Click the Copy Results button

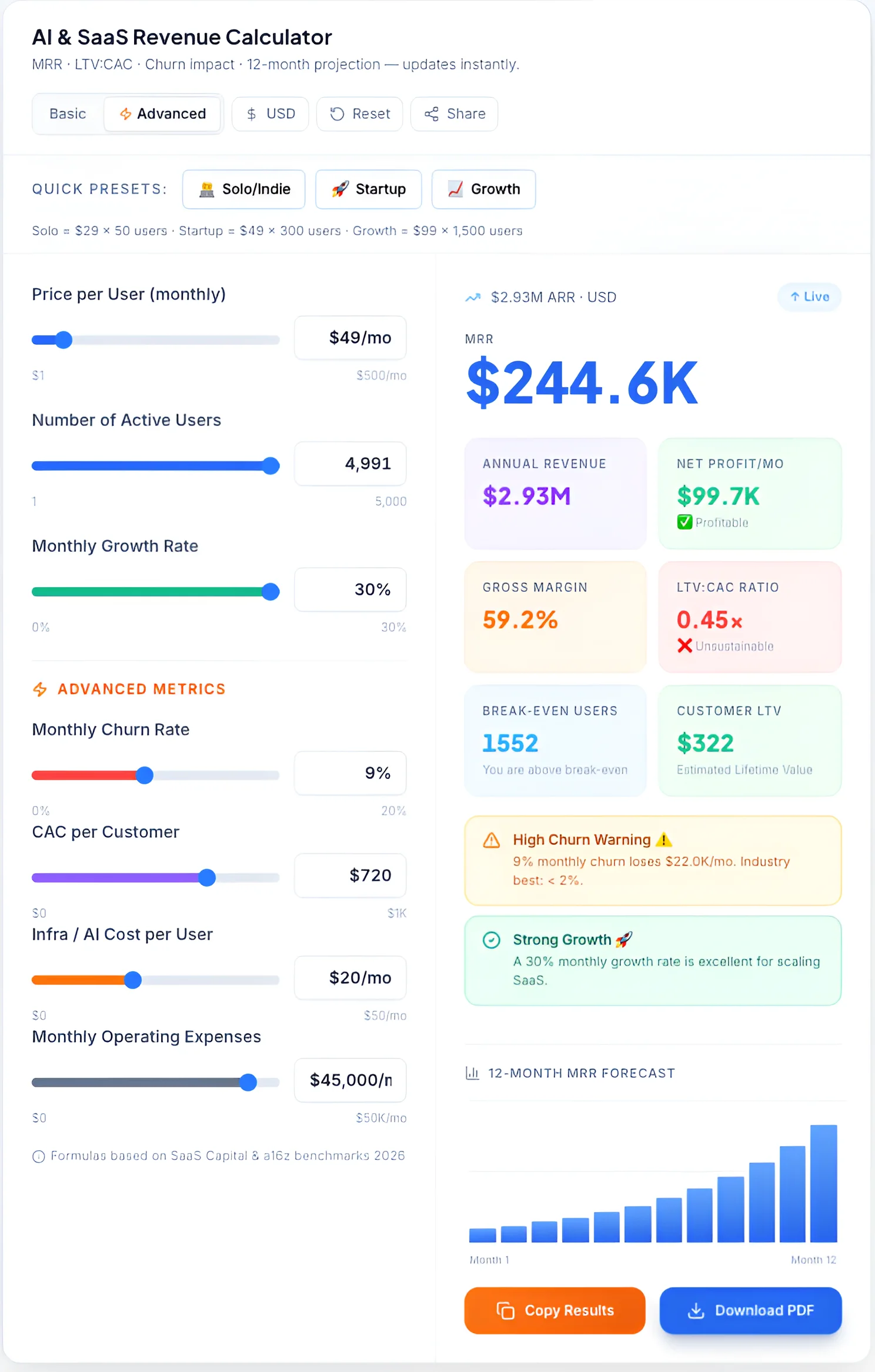point(554,1310)
